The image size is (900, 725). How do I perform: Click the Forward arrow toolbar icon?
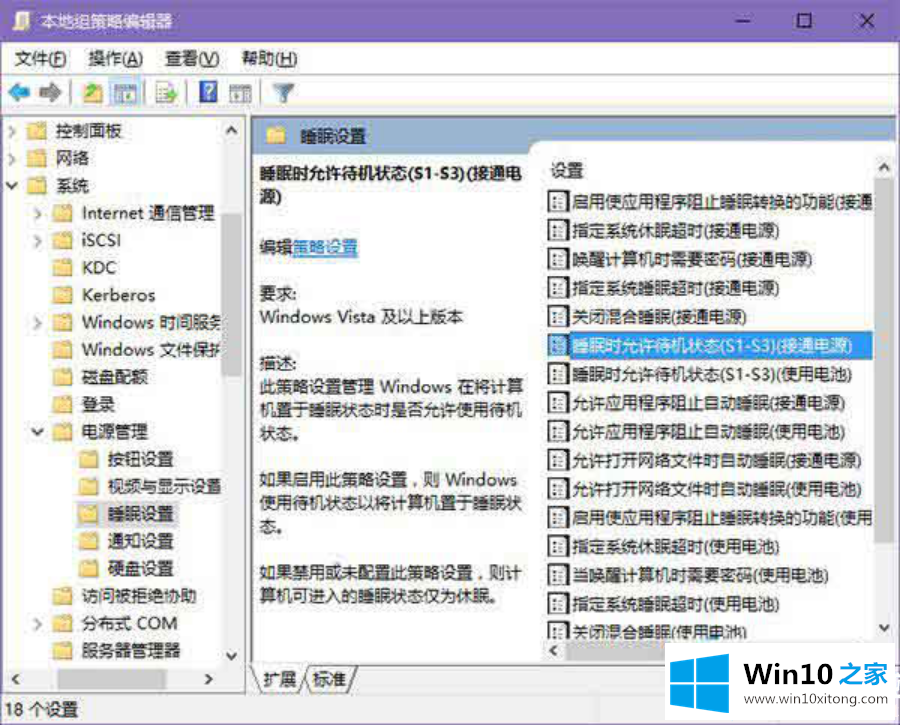[51, 92]
